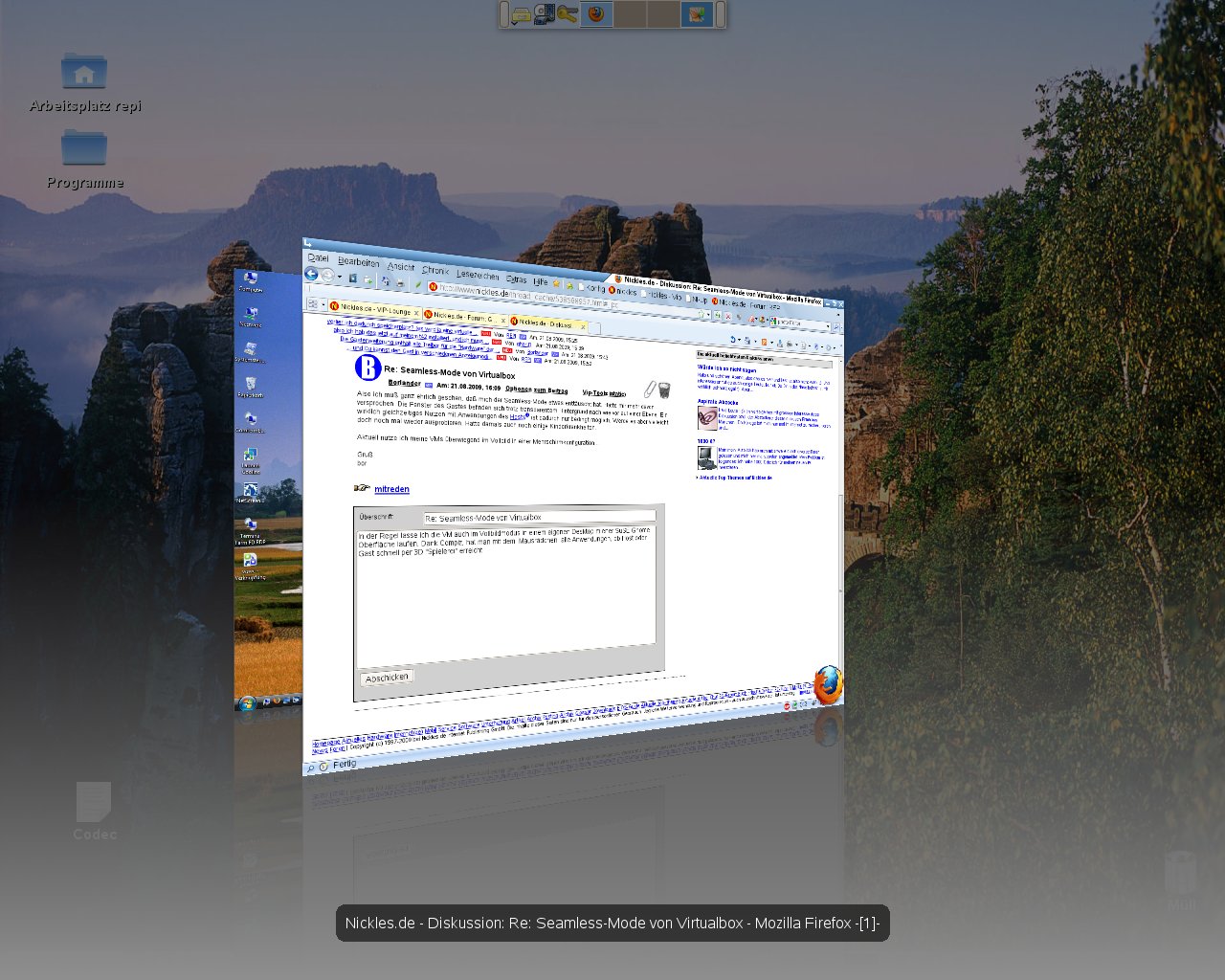Click the mitreden link
Image resolution: width=1225 pixels, height=980 pixels.
coord(391,489)
